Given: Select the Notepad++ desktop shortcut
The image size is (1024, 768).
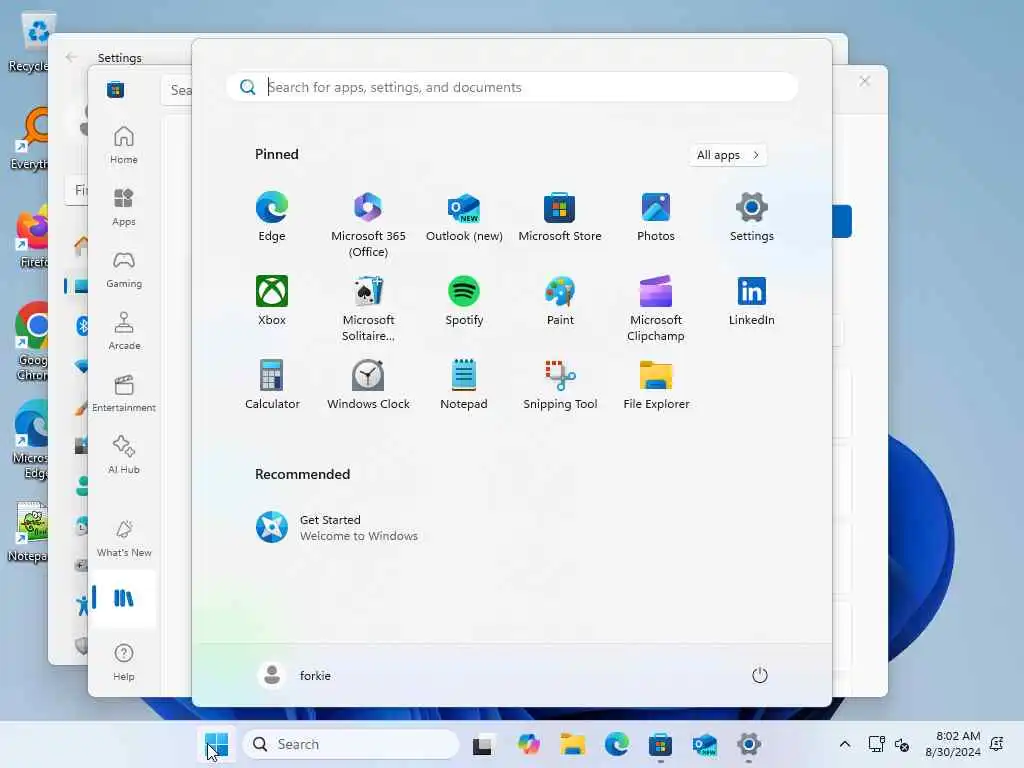Looking at the screenshot, I should (29, 532).
